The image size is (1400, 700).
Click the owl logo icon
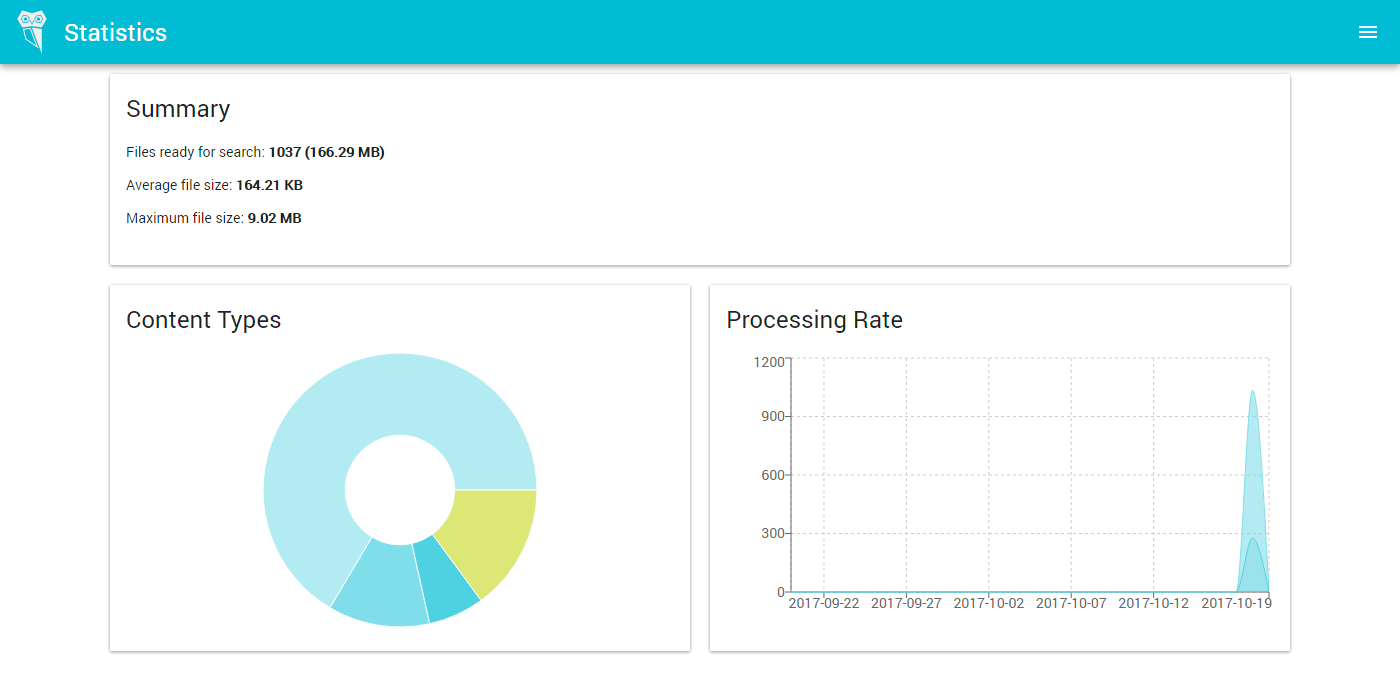coord(33,31)
